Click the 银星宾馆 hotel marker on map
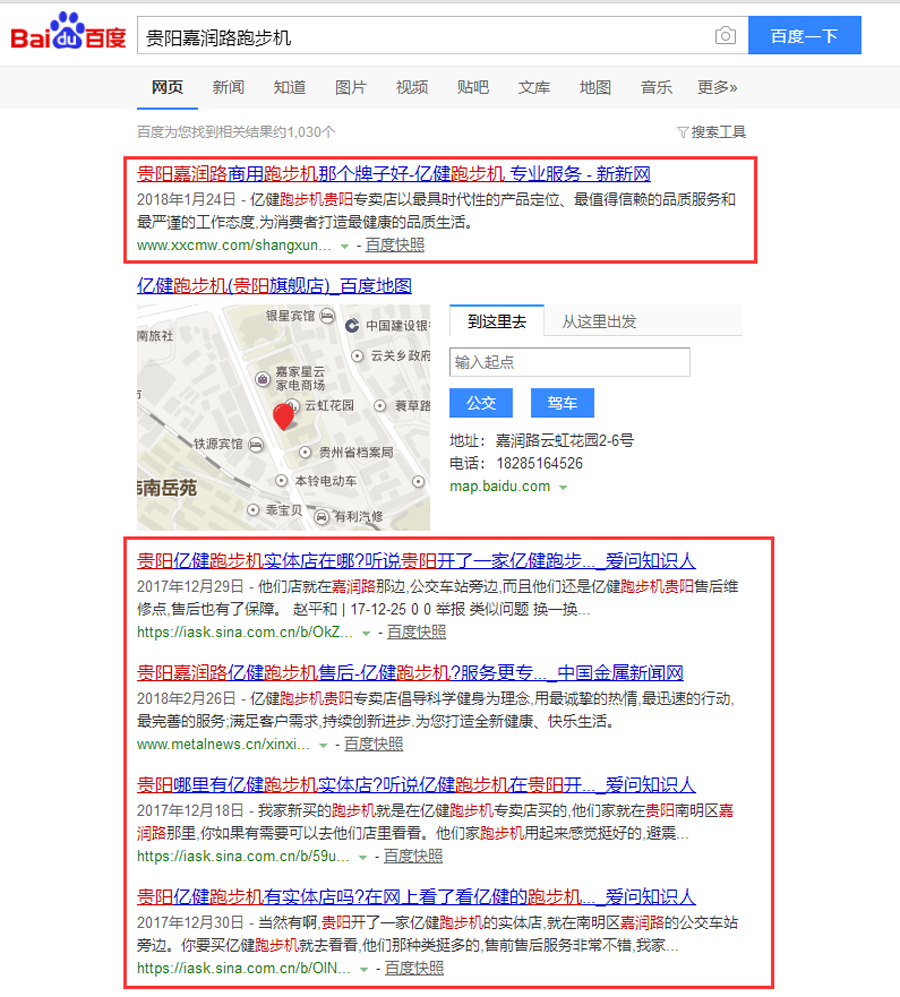 tap(328, 315)
